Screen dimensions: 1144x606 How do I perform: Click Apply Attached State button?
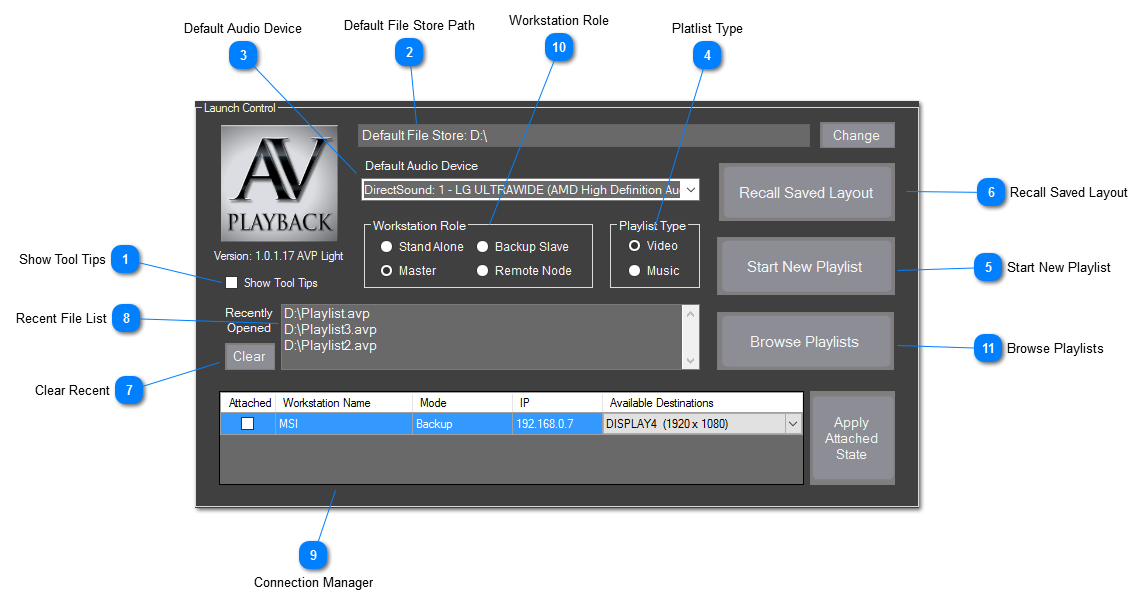(851, 438)
